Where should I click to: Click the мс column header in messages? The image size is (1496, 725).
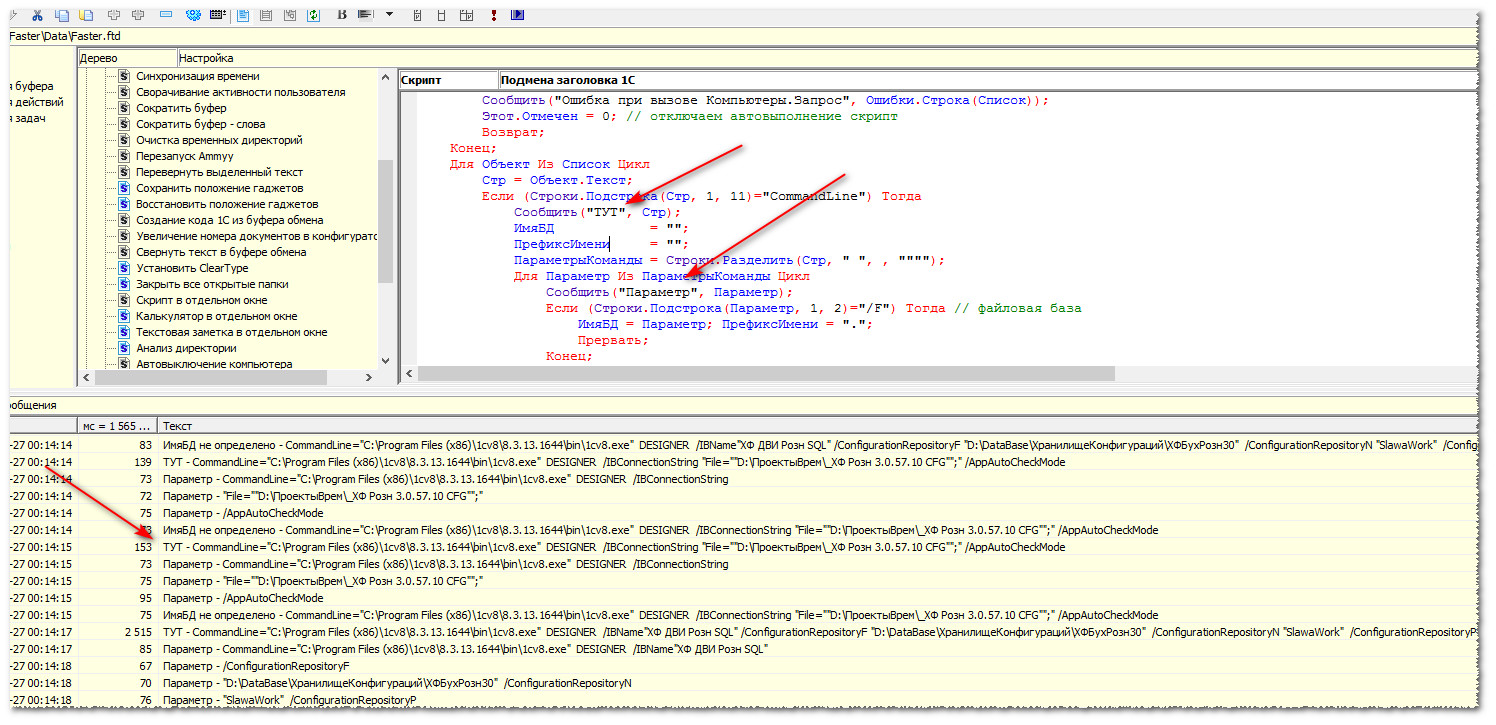pyautogui.click(x=117, y=425)
